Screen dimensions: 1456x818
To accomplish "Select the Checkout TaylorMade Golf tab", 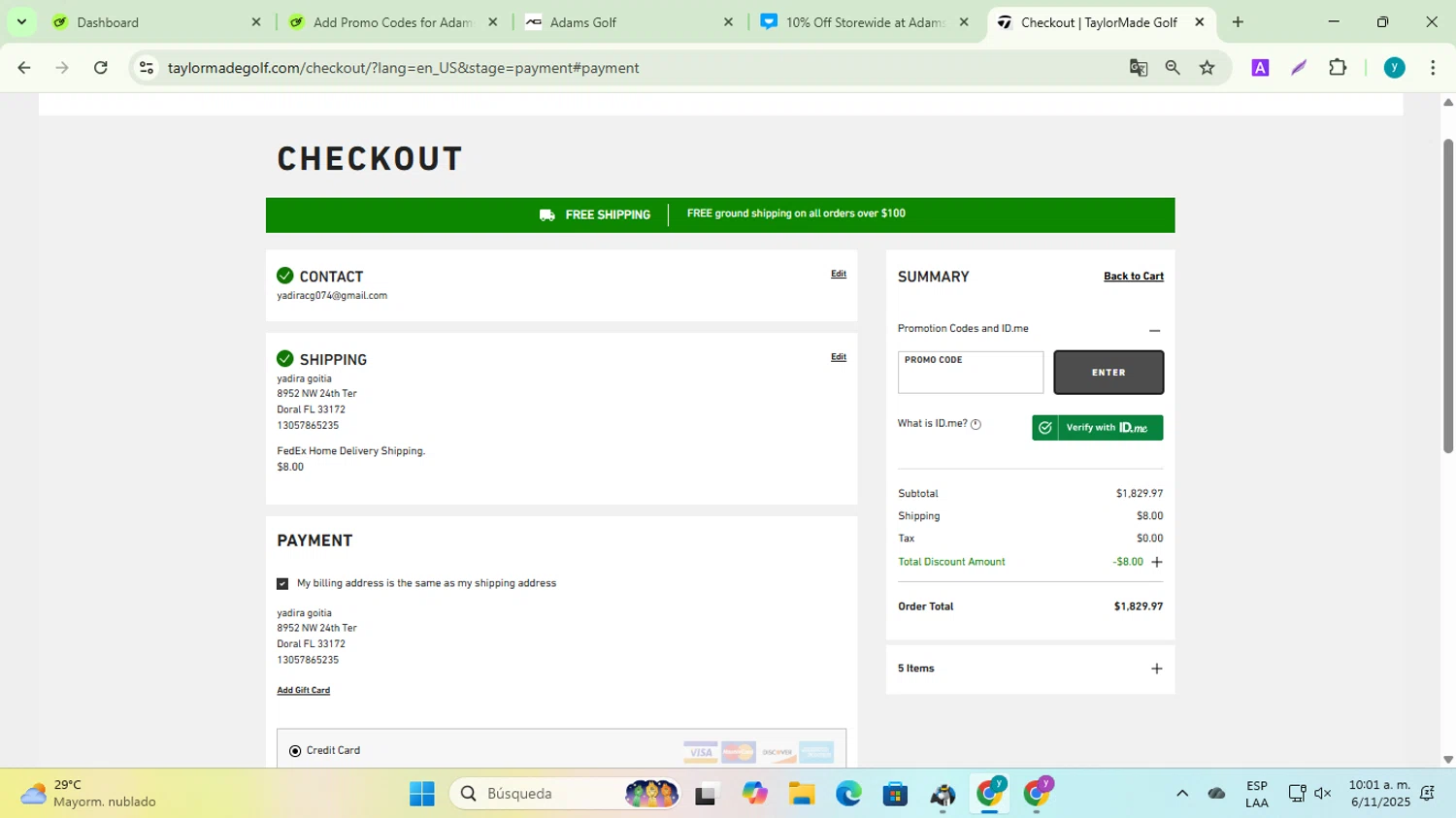I will (x=1102, y=22).
